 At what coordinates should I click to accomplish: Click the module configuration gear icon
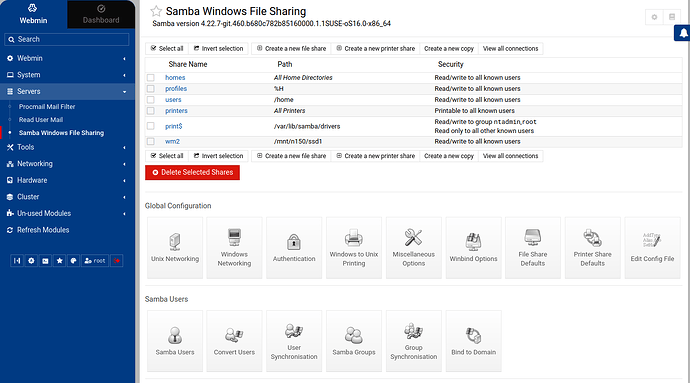click(x=654, y=17)
